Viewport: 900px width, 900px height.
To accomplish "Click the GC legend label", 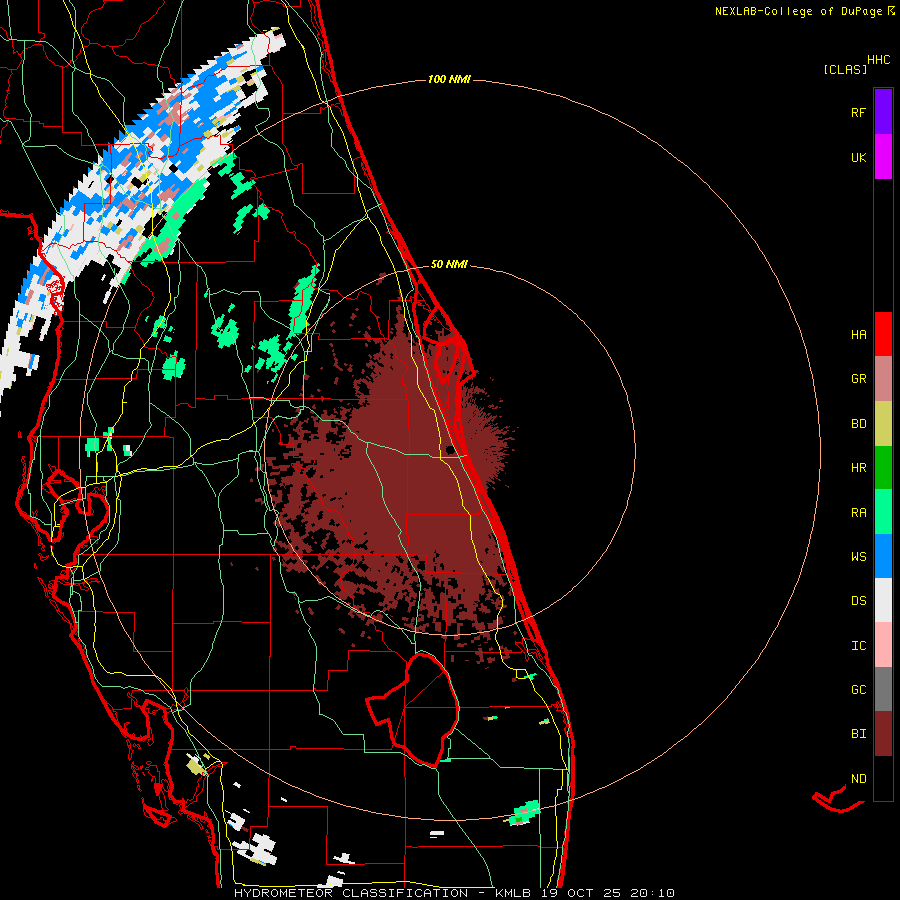I will 858,690.
